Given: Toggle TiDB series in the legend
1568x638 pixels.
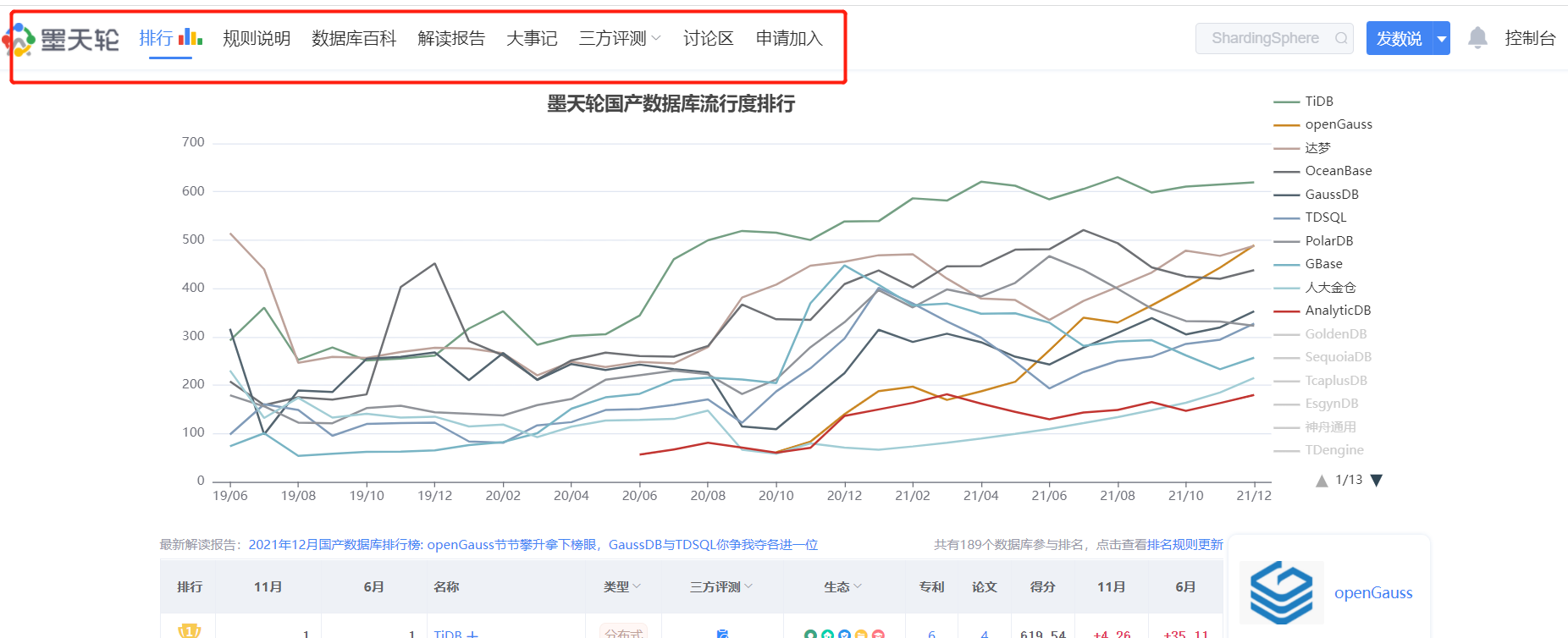Looking at the screenshot, I should 1304,102.
